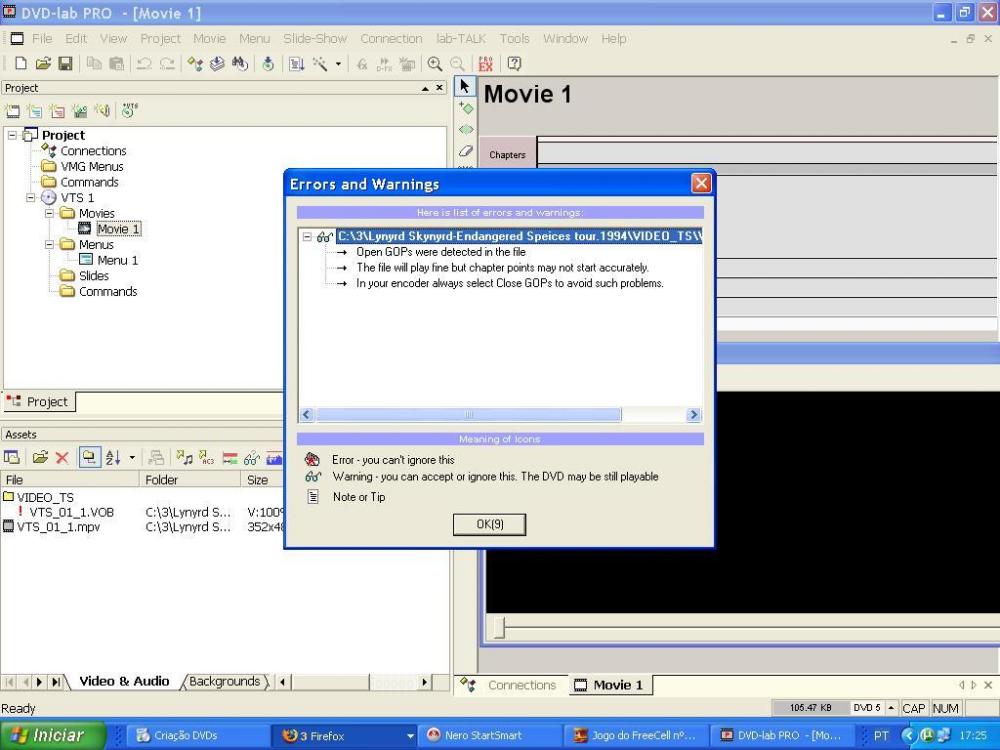Open the sort dropdown arrow in Assets
1000x750 pixels.
[132, 458]
